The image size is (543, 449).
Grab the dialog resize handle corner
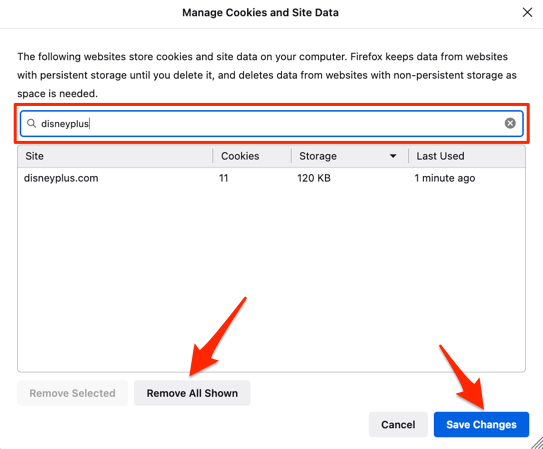[537, 443]
